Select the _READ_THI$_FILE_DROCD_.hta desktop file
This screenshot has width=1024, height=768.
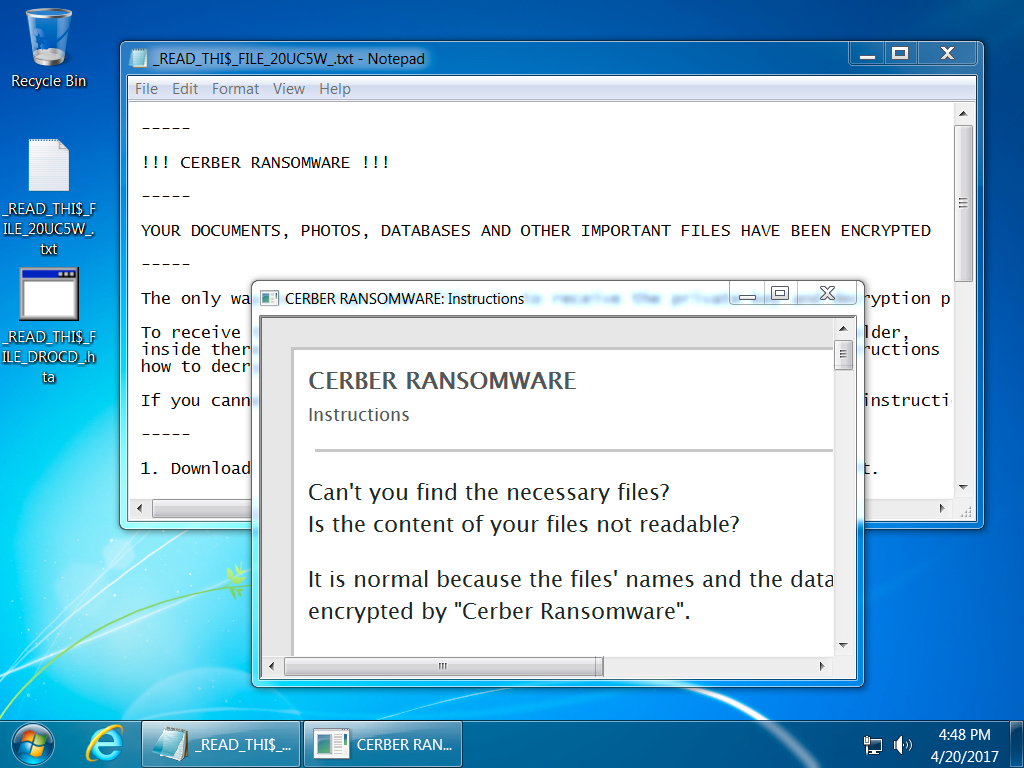pyautogui.click(x=48, y=325)
